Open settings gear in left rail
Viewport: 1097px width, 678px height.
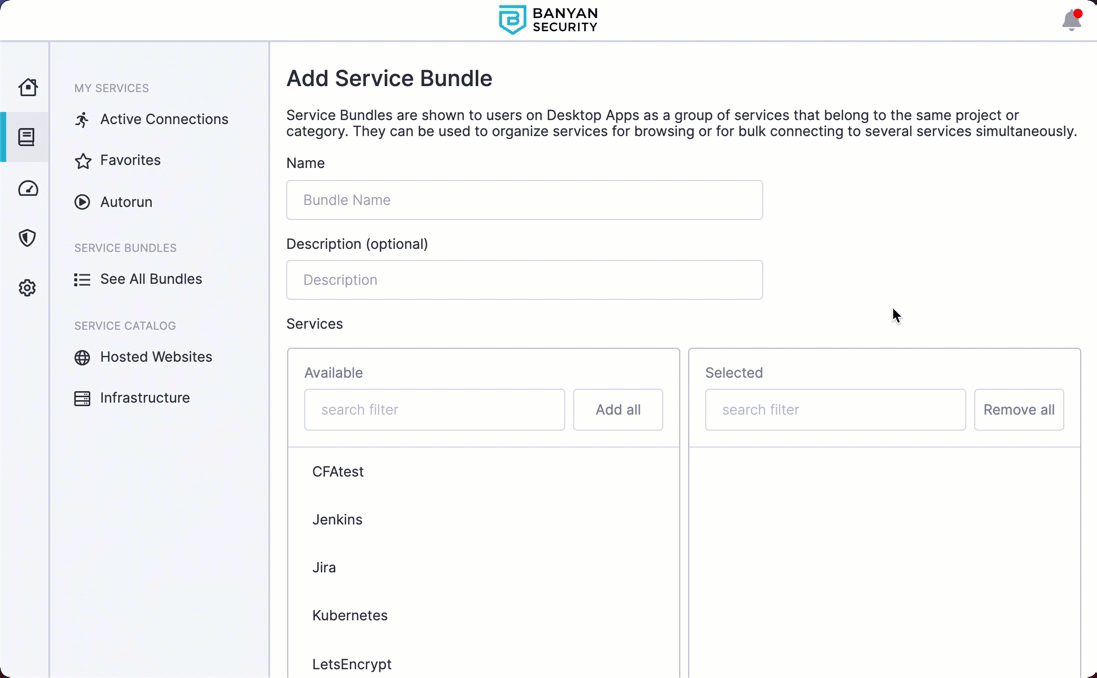[27, 288]
